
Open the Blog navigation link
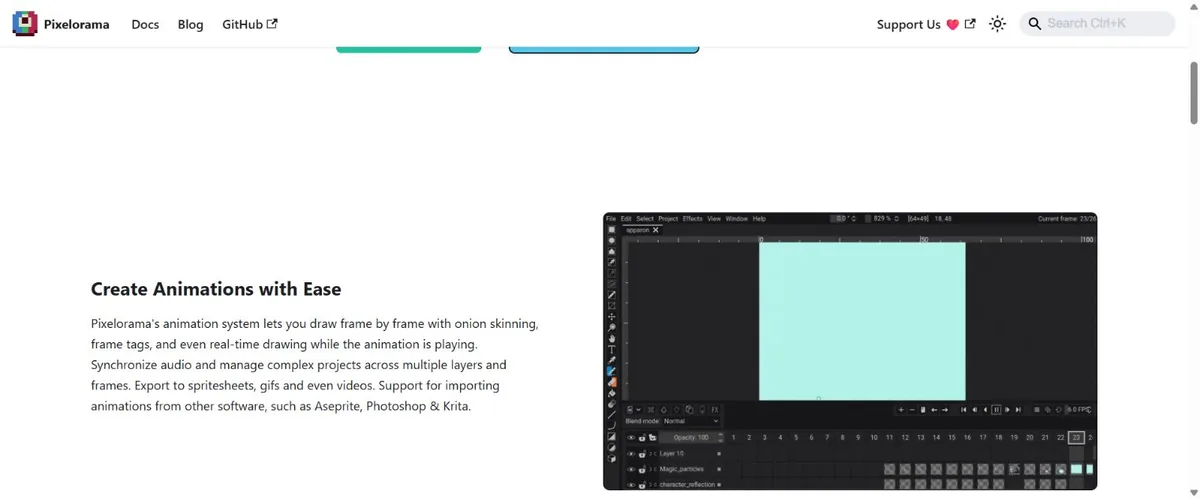(x=190, y=24)
